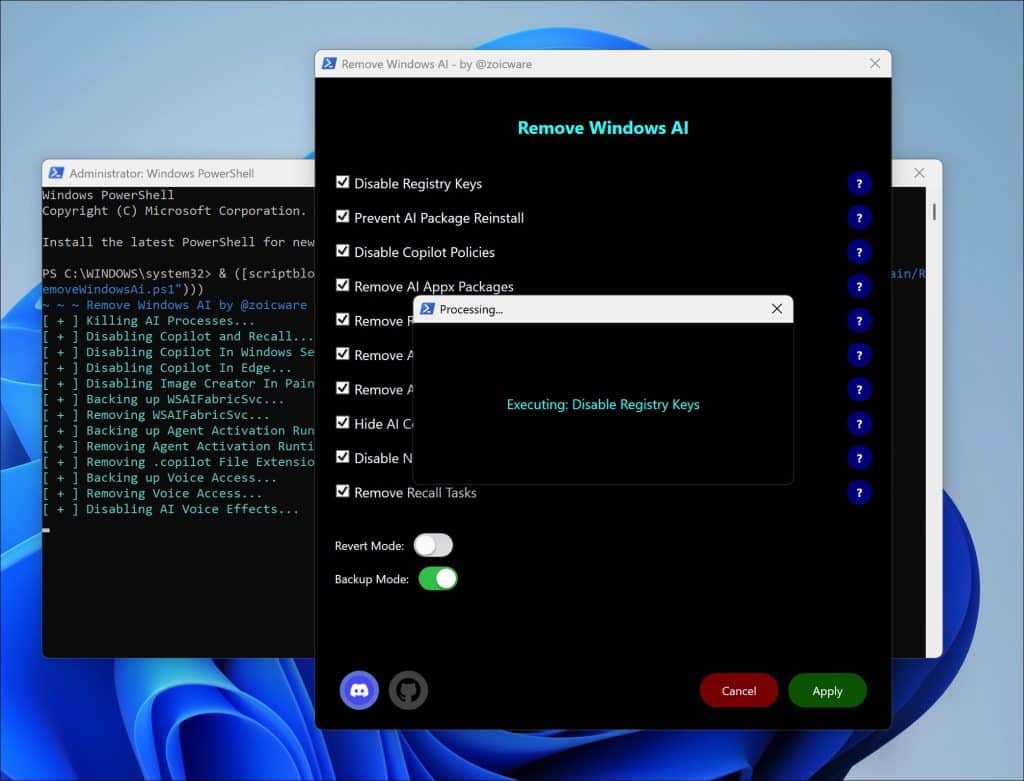Uncheck Disable Registry Keys
The height and width of the screenshot is (781, 1024).
click(x=343, y=182)
